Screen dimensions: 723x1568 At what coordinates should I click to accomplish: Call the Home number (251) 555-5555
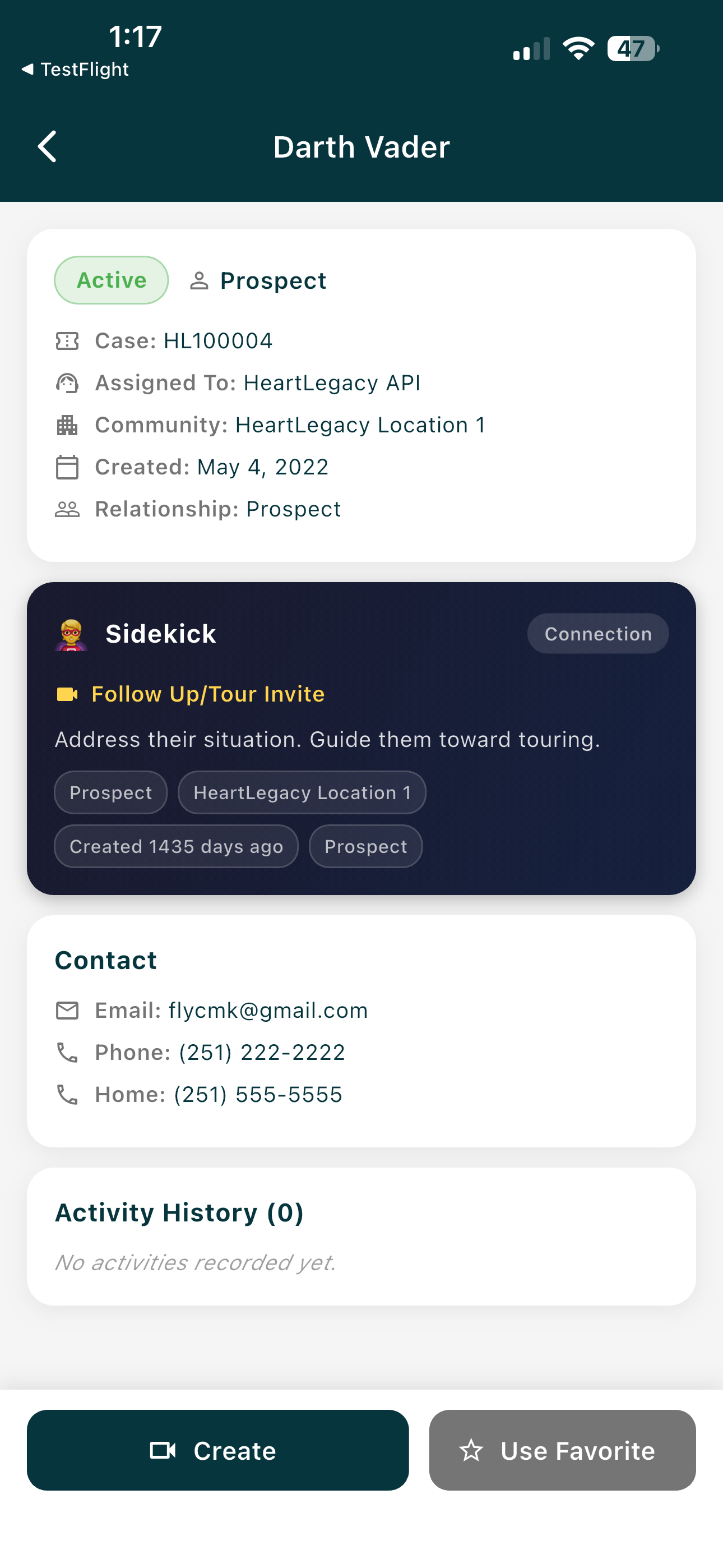(258, 1095)
